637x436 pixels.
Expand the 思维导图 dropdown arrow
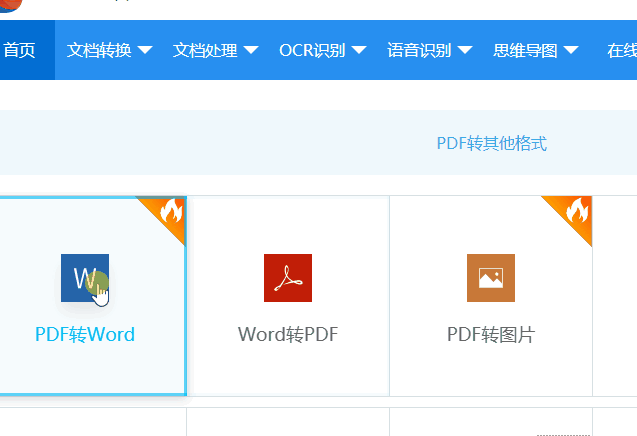pyautogui.click(x=571, y=50)
